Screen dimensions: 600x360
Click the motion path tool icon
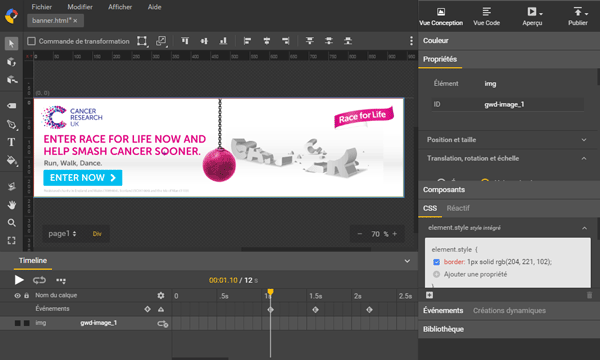point(11,186)
